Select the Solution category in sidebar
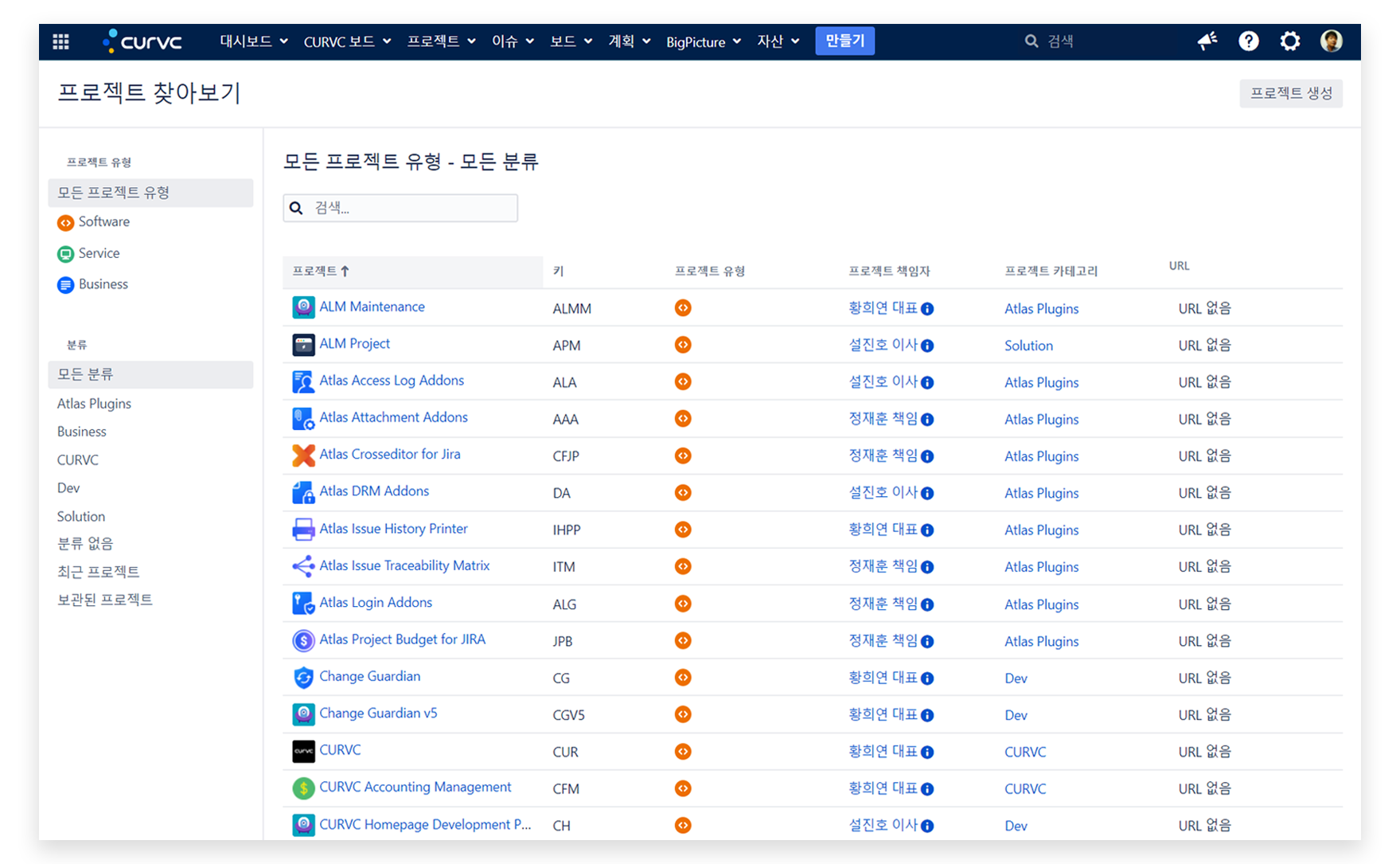The height and width of the screenshot is (864, 1400). [80, 516]
